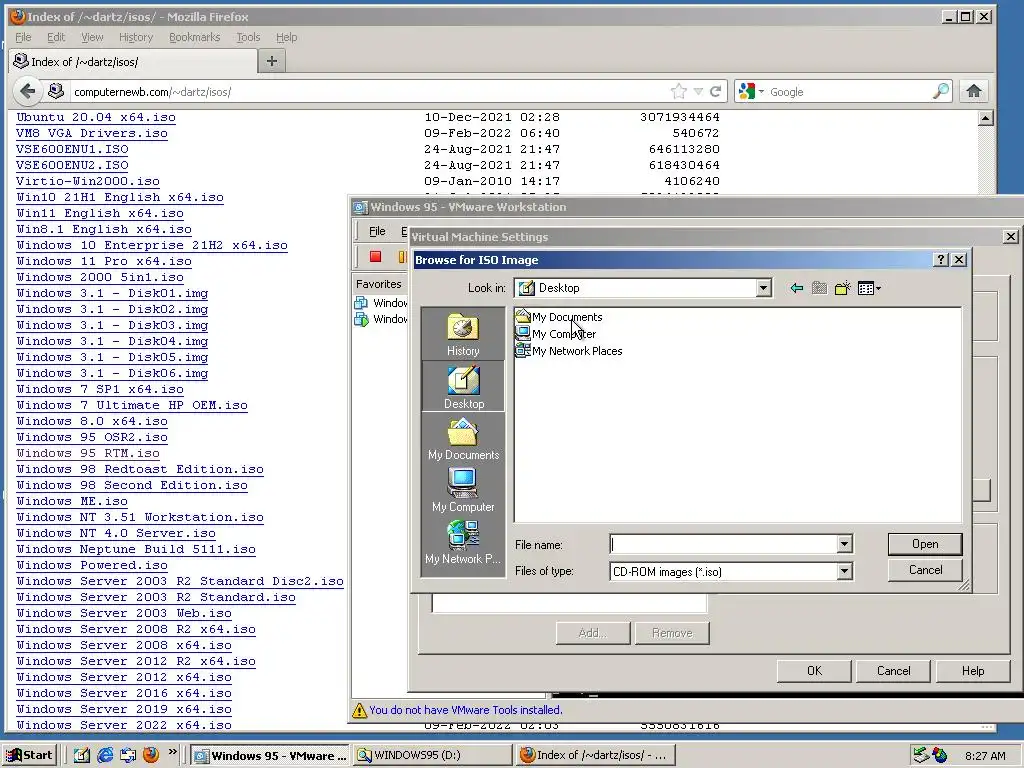Screen dimensions: 1024x768
Task: Open the Bookmarks menu in Firefox
Action: [x=195, y=37]
